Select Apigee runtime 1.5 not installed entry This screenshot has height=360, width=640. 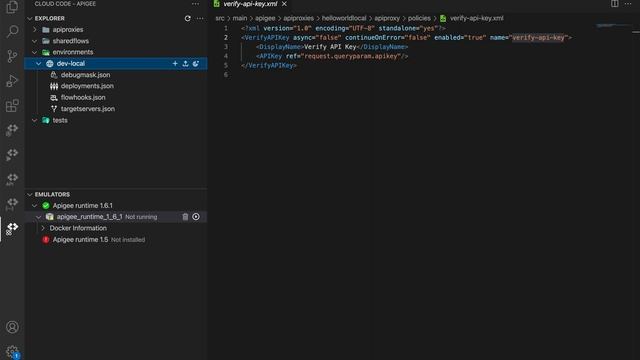[116, 240]
